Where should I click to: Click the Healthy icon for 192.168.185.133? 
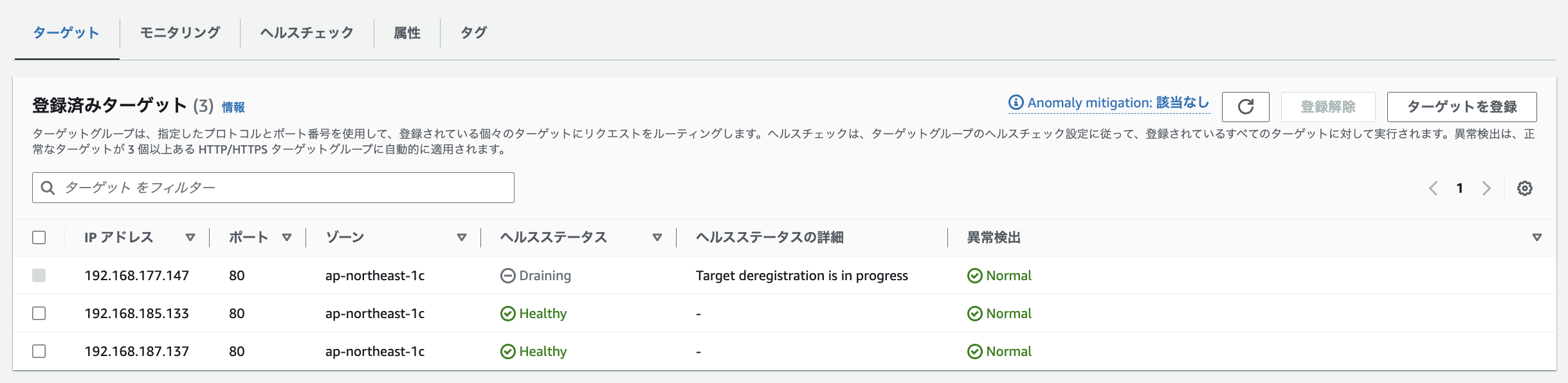point(507,313)
